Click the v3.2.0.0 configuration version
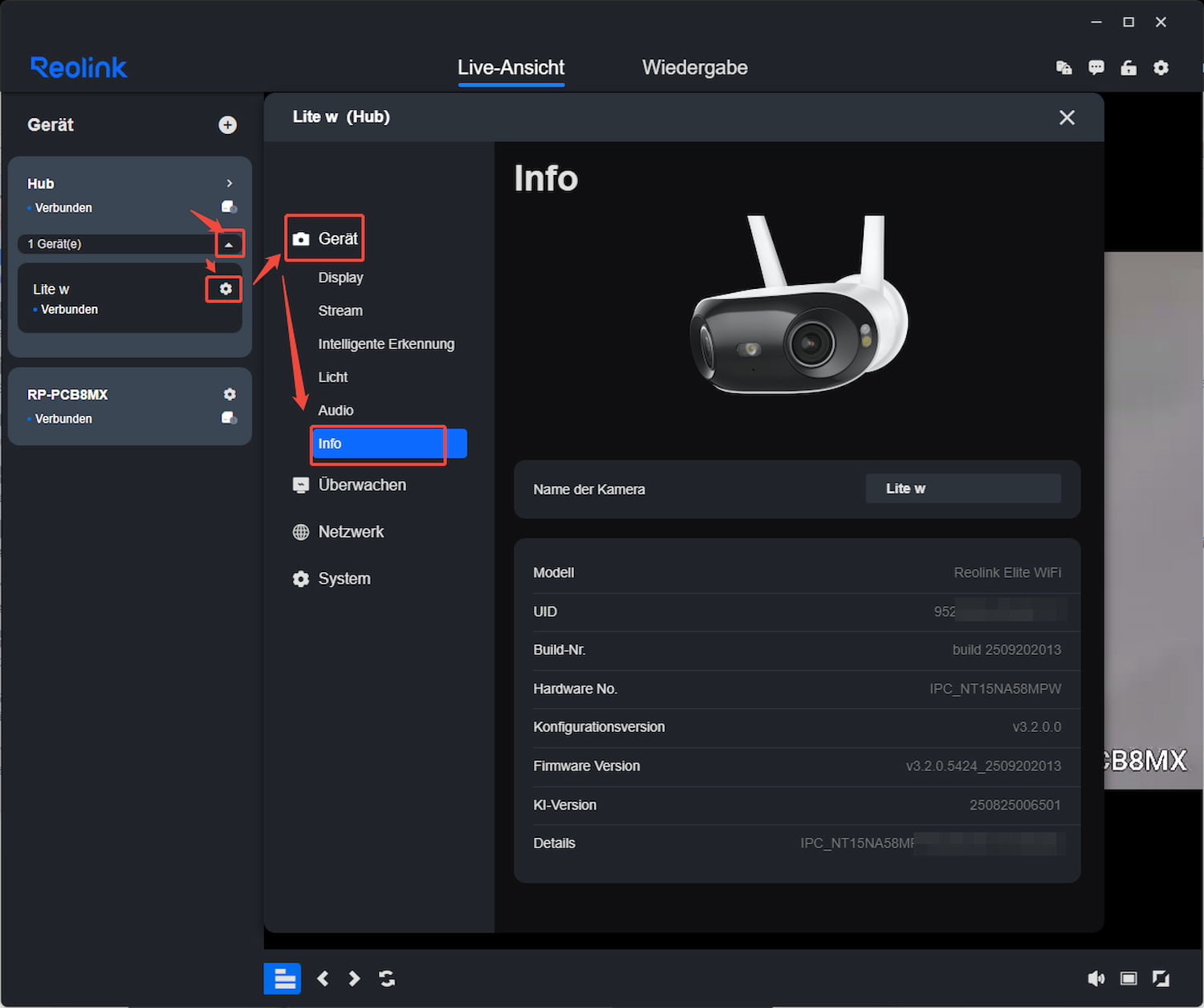Screen dimensions: 1204x1008 tap(1036, 727)
